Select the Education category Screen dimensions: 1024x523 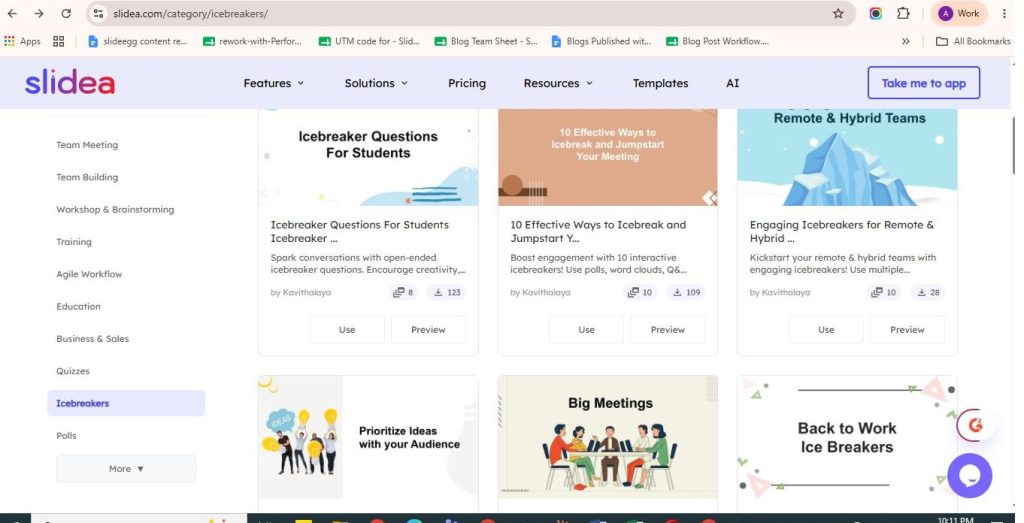pyautogui.click(x=78, y=306)
